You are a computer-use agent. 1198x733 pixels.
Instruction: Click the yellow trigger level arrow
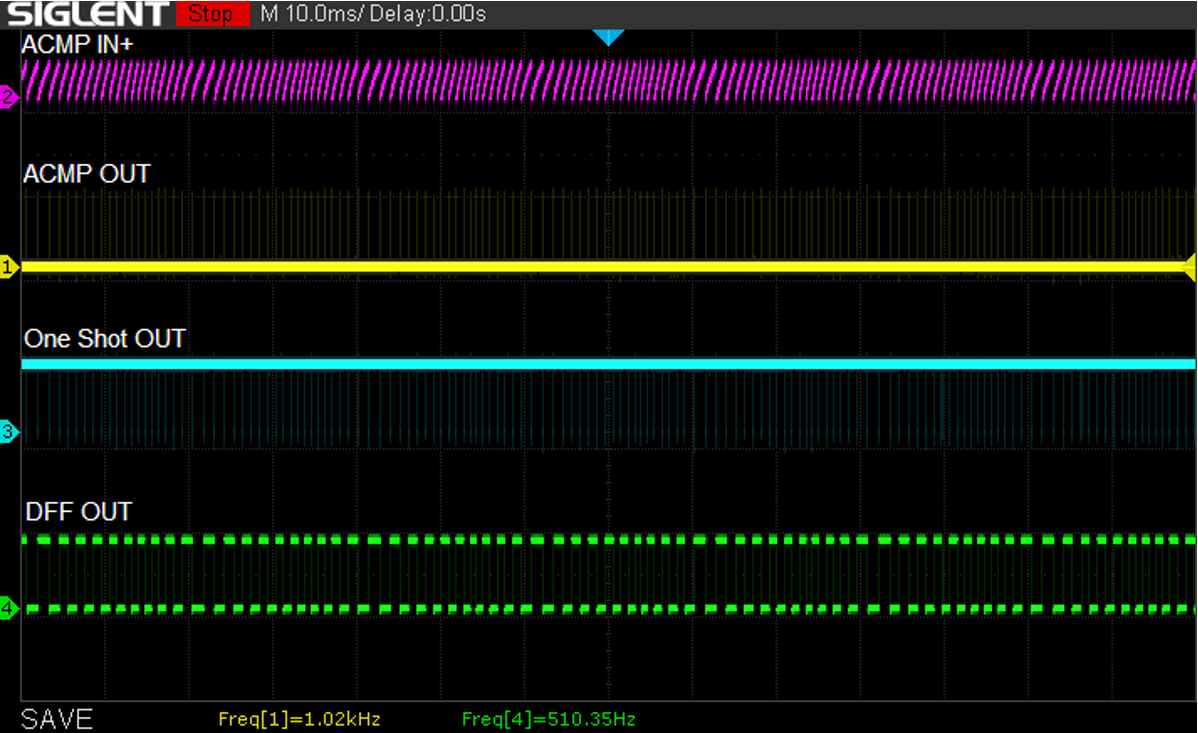click(1190, 266)
